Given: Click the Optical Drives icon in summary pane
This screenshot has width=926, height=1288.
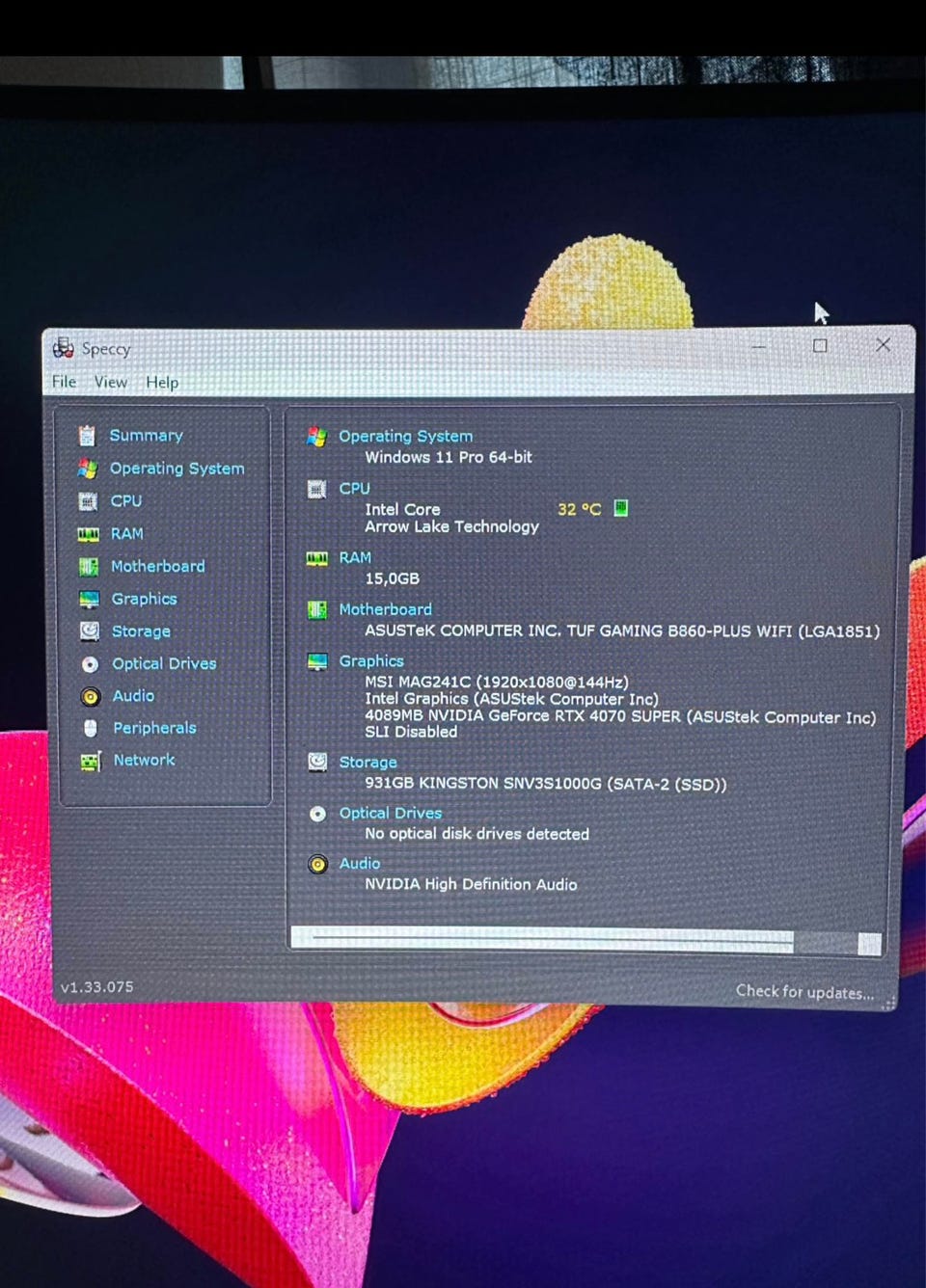Looking at the screenshot, I should [x=317, y=814].
